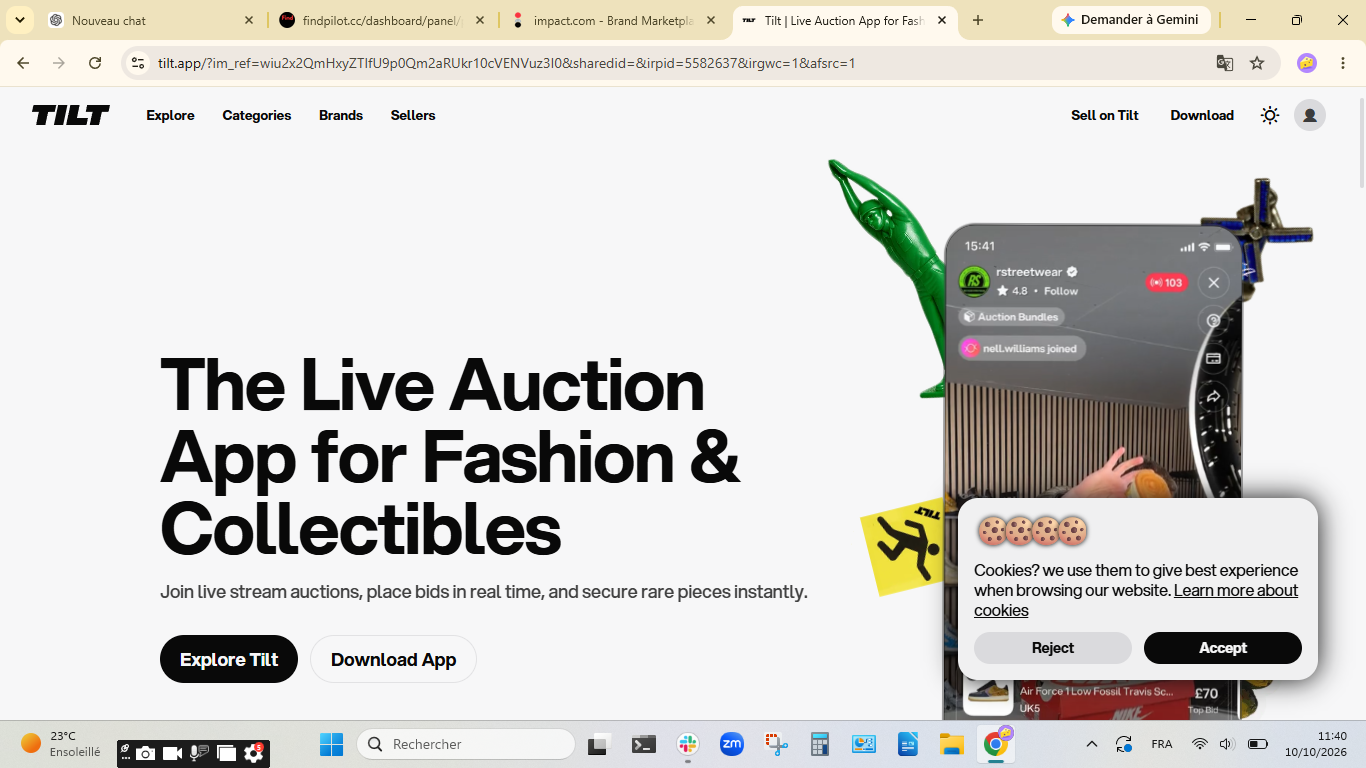Close the Tilt tab
Viewport: 1366px width, 768px height.
point(942,20)
